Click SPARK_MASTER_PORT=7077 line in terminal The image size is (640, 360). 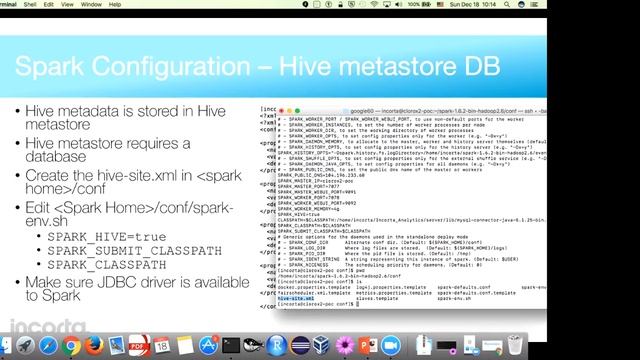pyautogui.click(x=309, y=187)
